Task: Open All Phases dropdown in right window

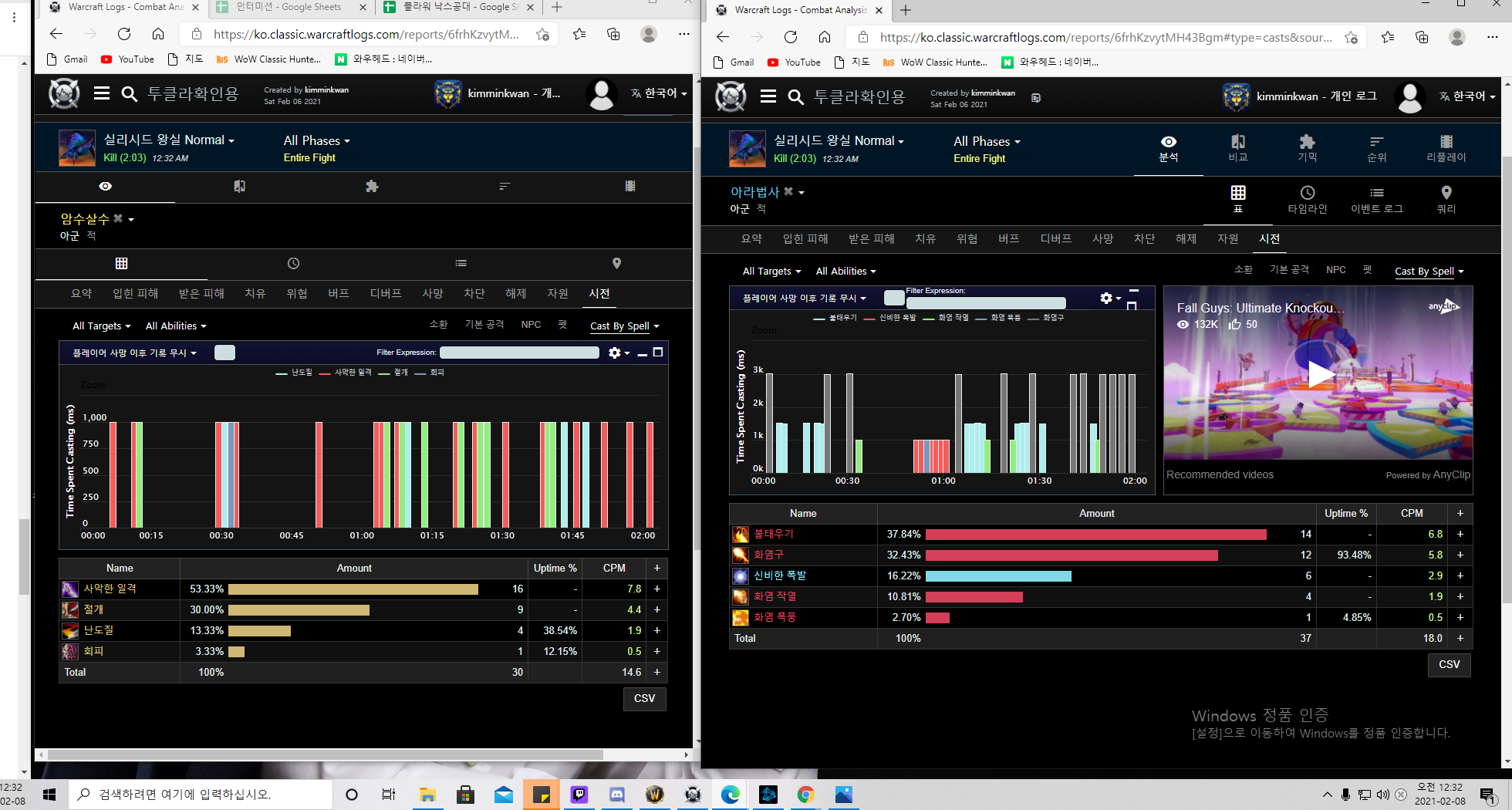Action: click(987, 142)
